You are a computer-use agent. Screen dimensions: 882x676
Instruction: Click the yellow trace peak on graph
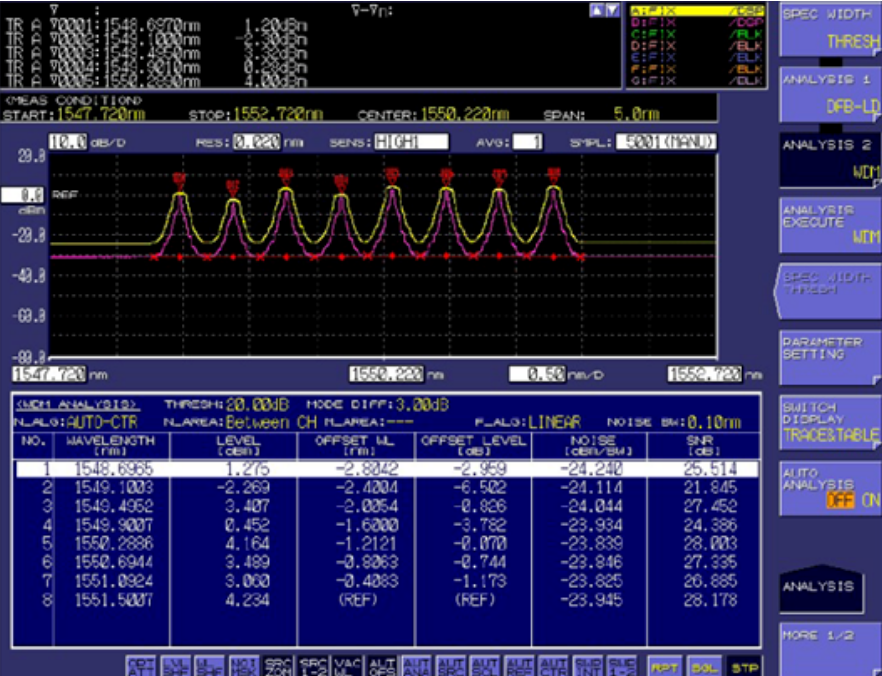pyautogui.click(x=179, y=195)
